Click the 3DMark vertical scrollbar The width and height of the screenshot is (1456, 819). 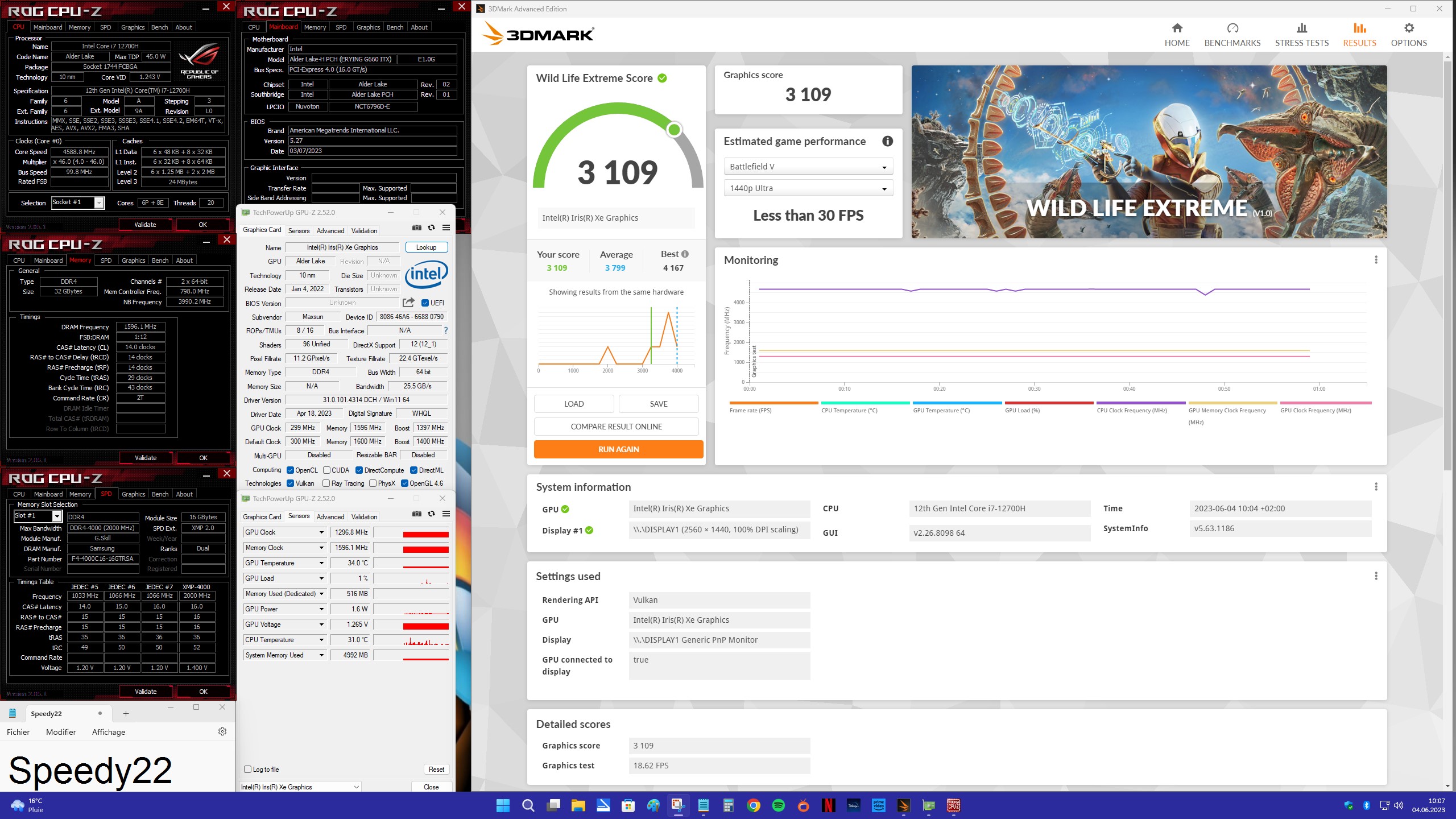(1449, 264)
